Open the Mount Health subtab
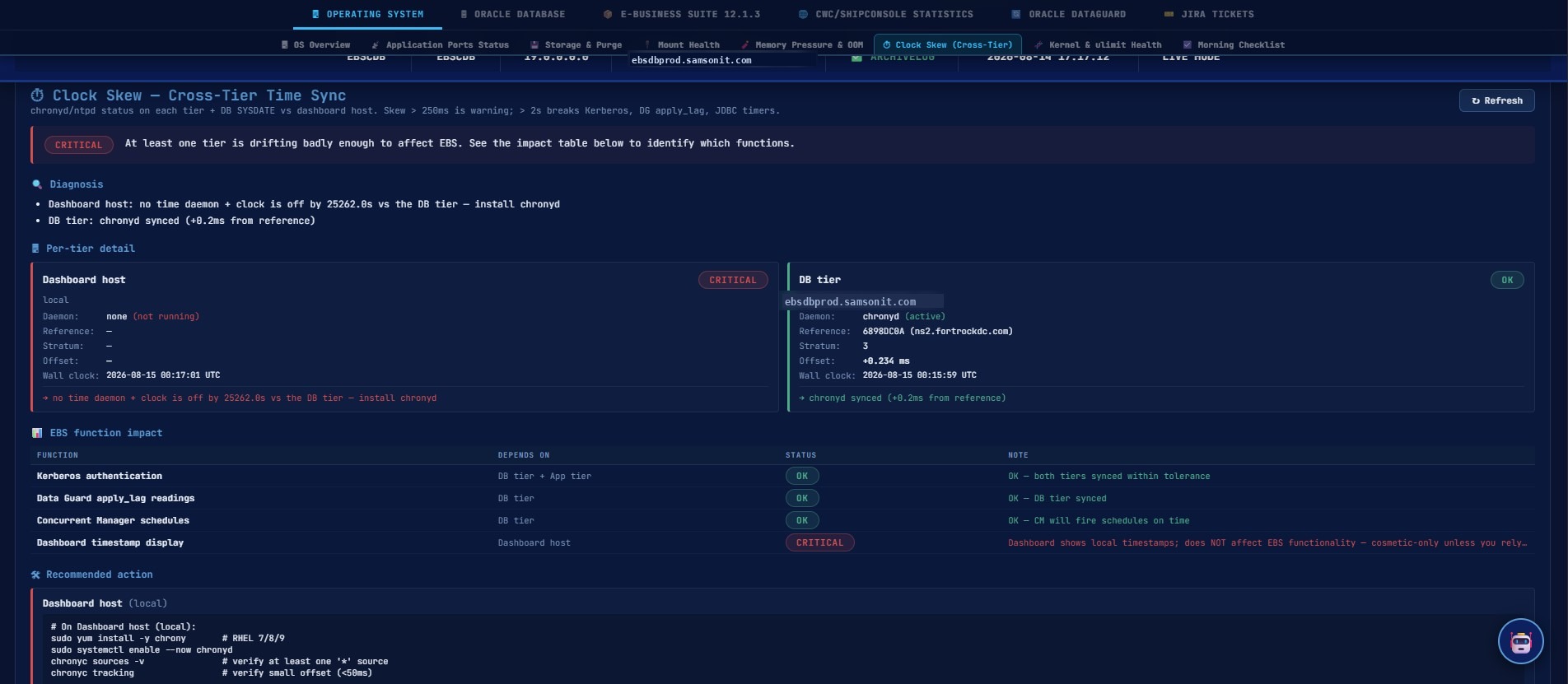1568x684 pixels. coord(682,44)
